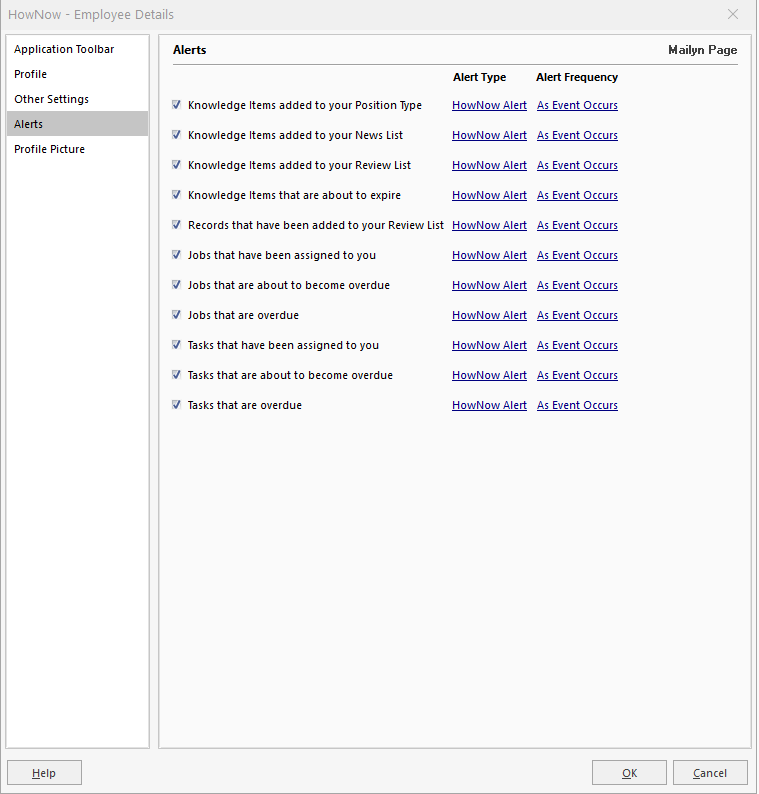This screenshot has height=794, width=759.
Task: Close the Employee Details dialog
Action: point(733,14)
